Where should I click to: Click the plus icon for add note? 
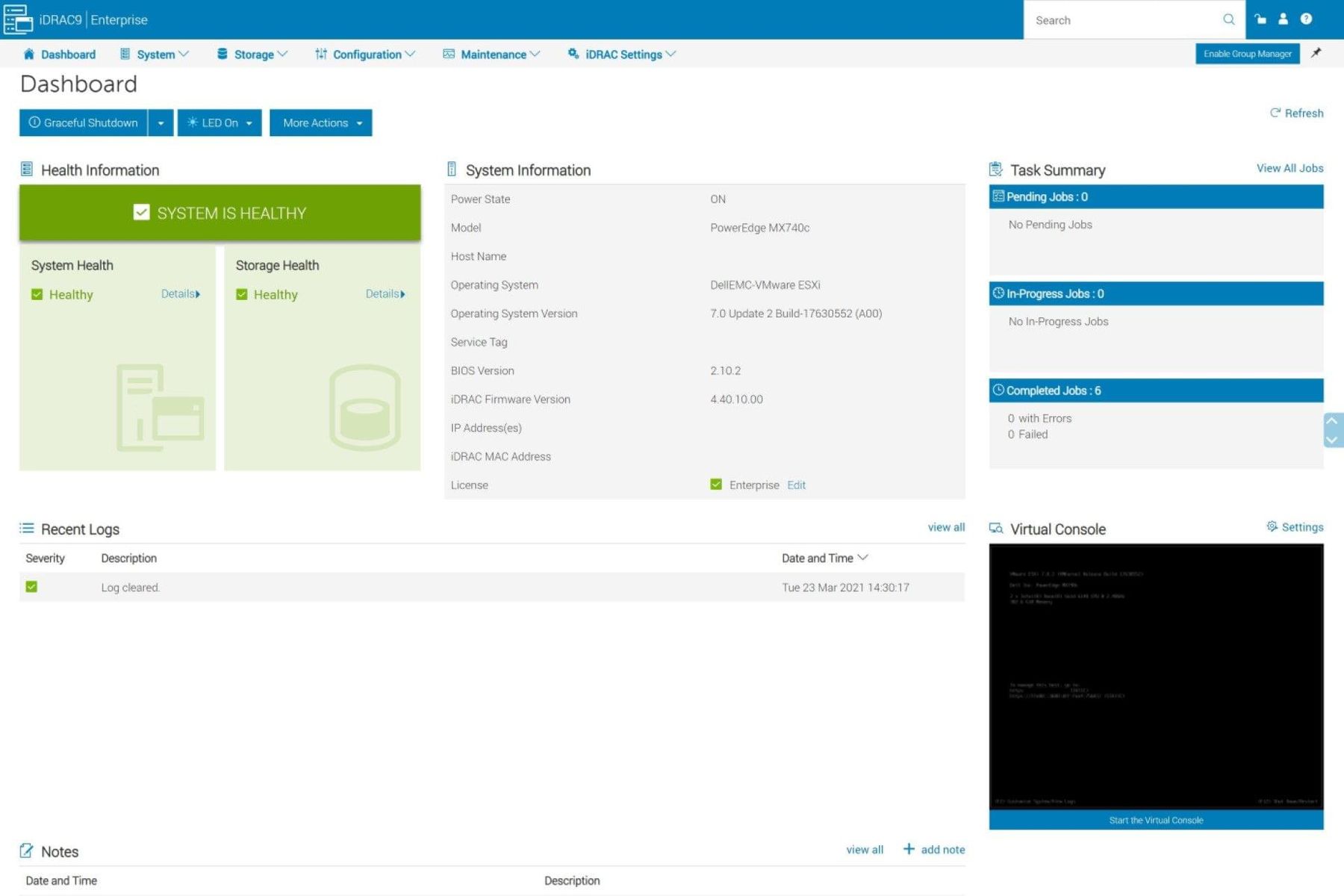[909, 849]
